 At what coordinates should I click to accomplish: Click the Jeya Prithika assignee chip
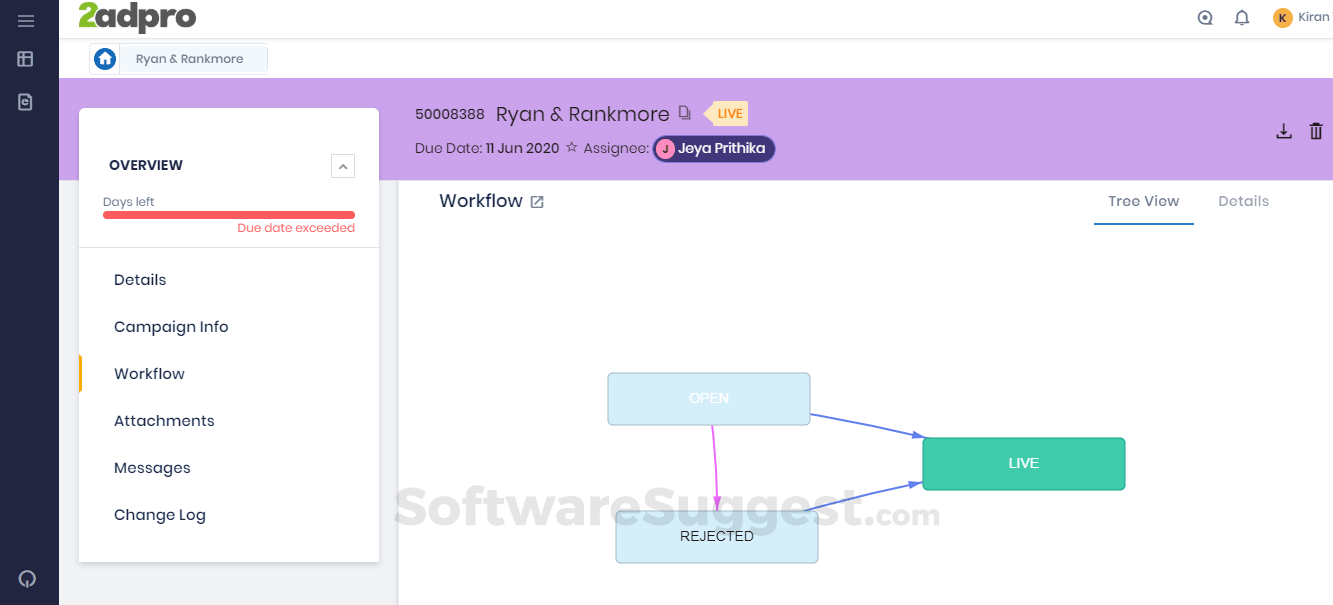click(713, 149)
